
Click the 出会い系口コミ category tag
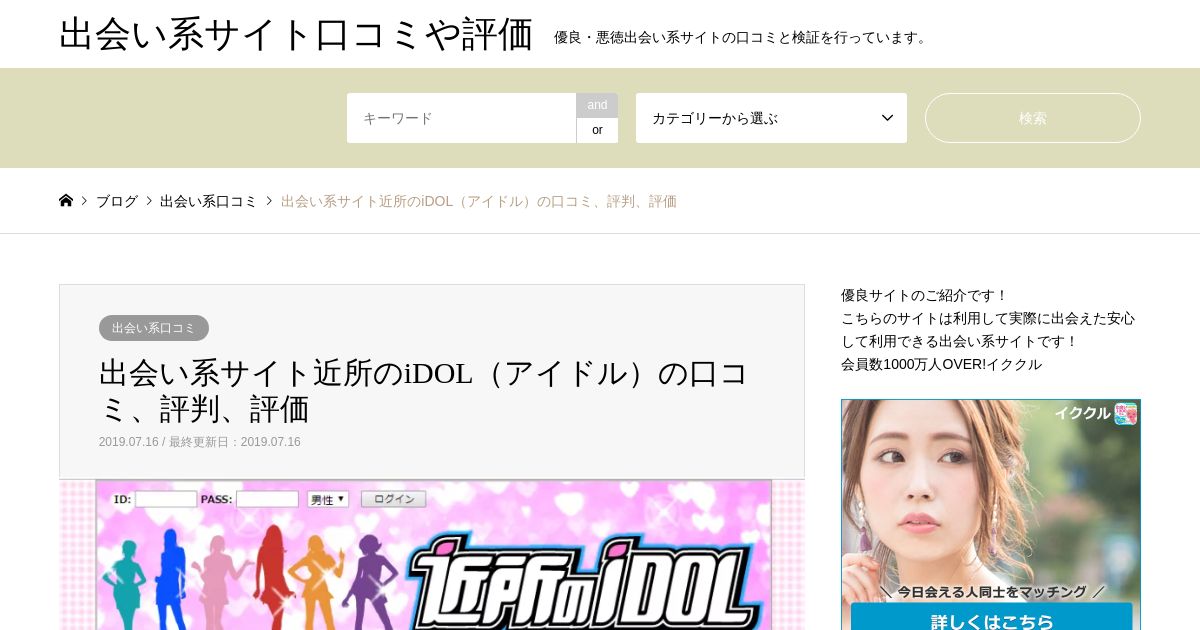coord(154,328)
